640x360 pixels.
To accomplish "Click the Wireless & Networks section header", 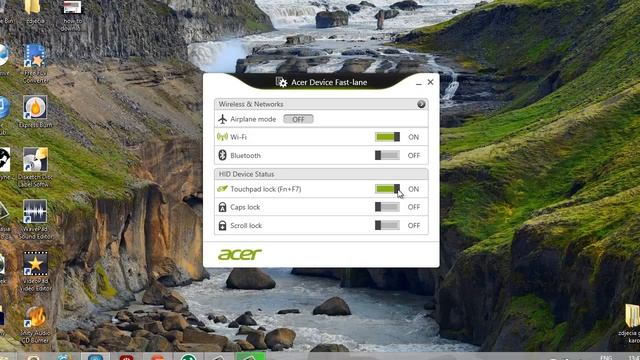I will (x=321, y=104).
